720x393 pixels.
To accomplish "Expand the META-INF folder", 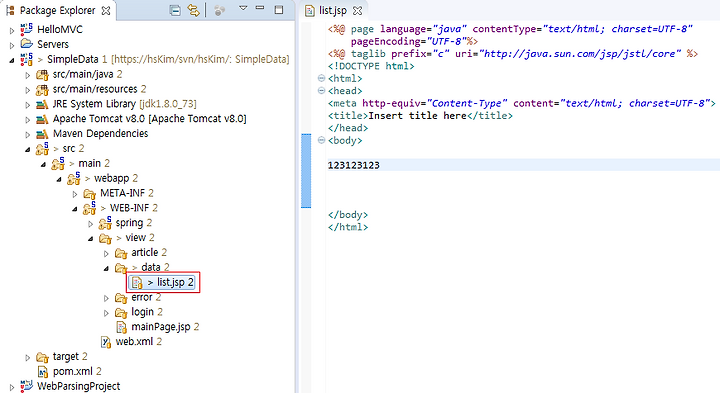I will [x=75, y=194].
